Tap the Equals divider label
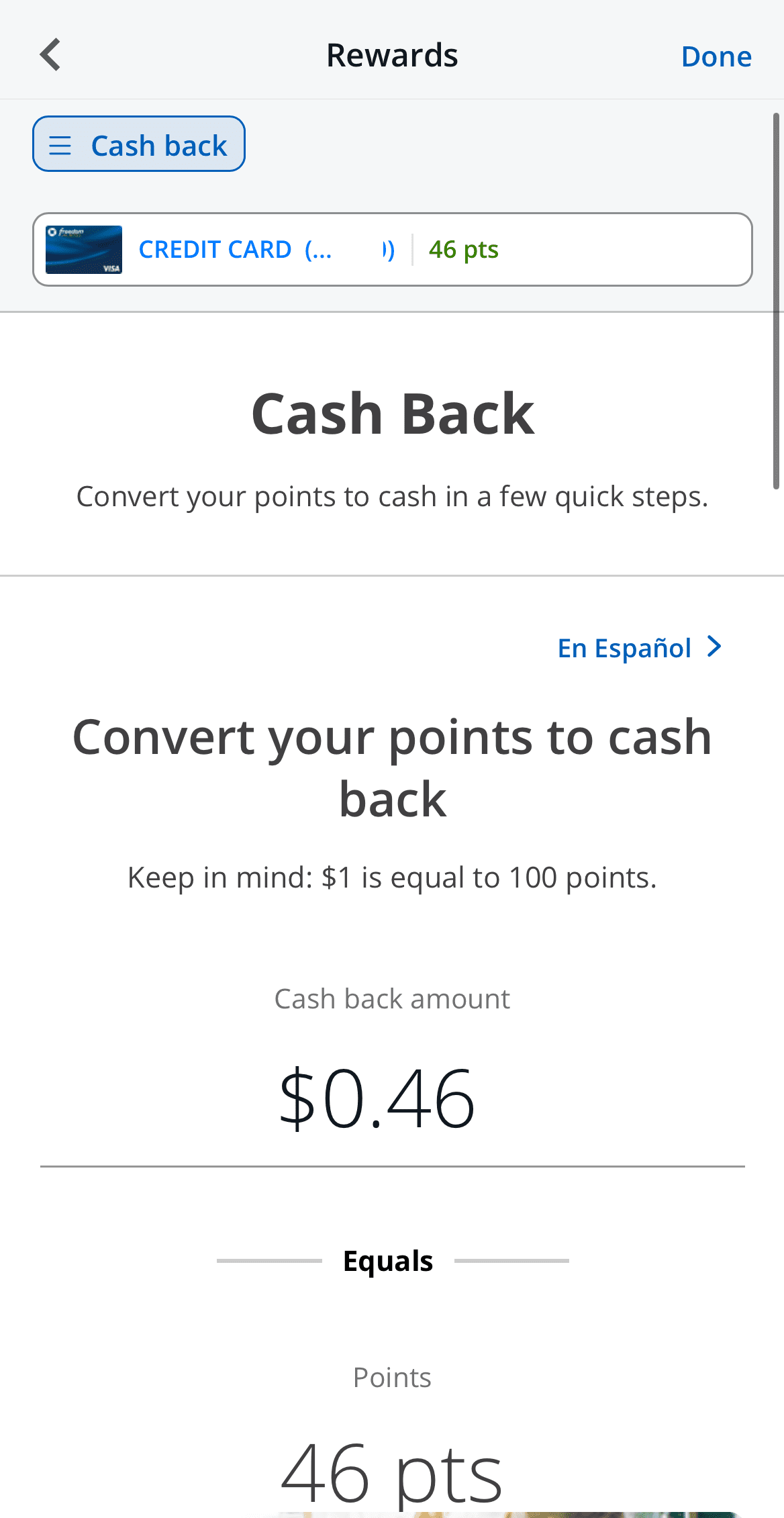Viewport: 784px width, 1518px height. 388,1260
